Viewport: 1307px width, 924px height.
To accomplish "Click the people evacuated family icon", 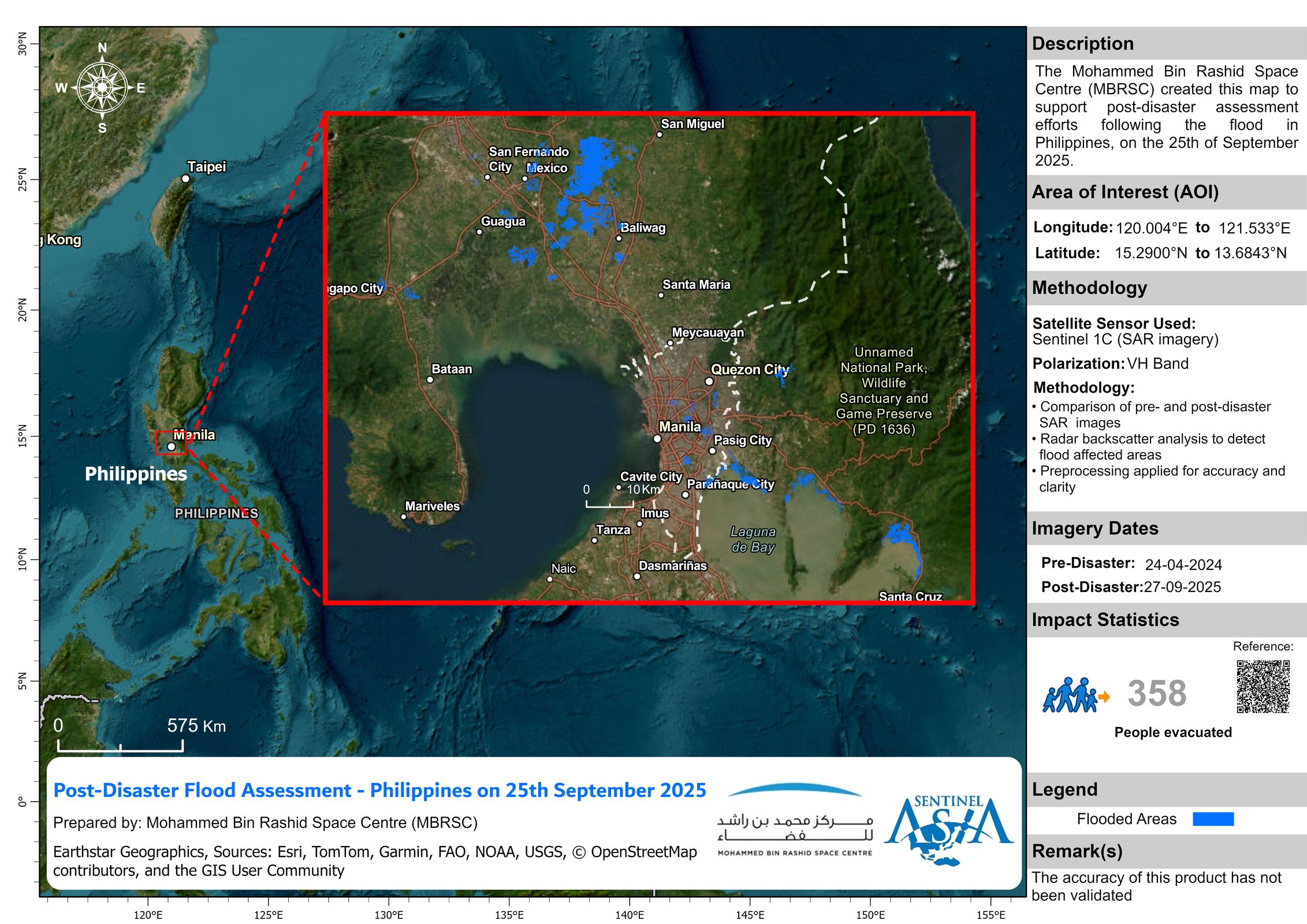I will (1070, 695).
